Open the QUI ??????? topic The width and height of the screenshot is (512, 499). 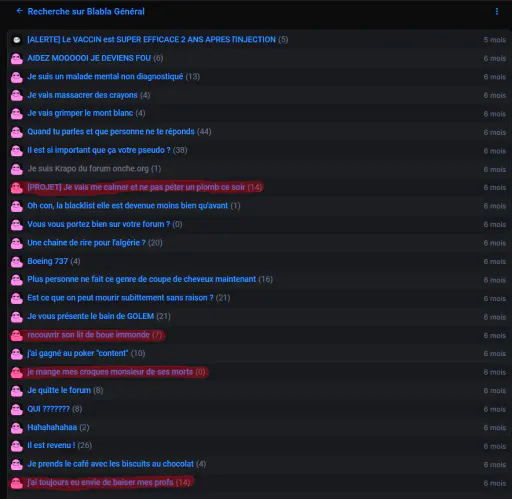(x=48, y=409)
